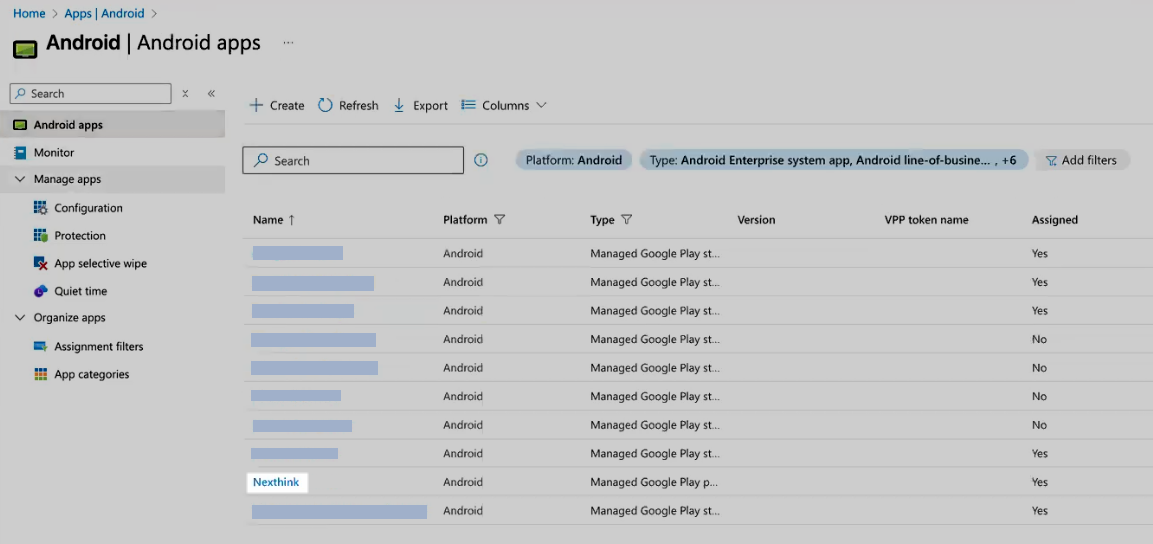
Task: Open Quiet time page
Action: tap(81, 291)
